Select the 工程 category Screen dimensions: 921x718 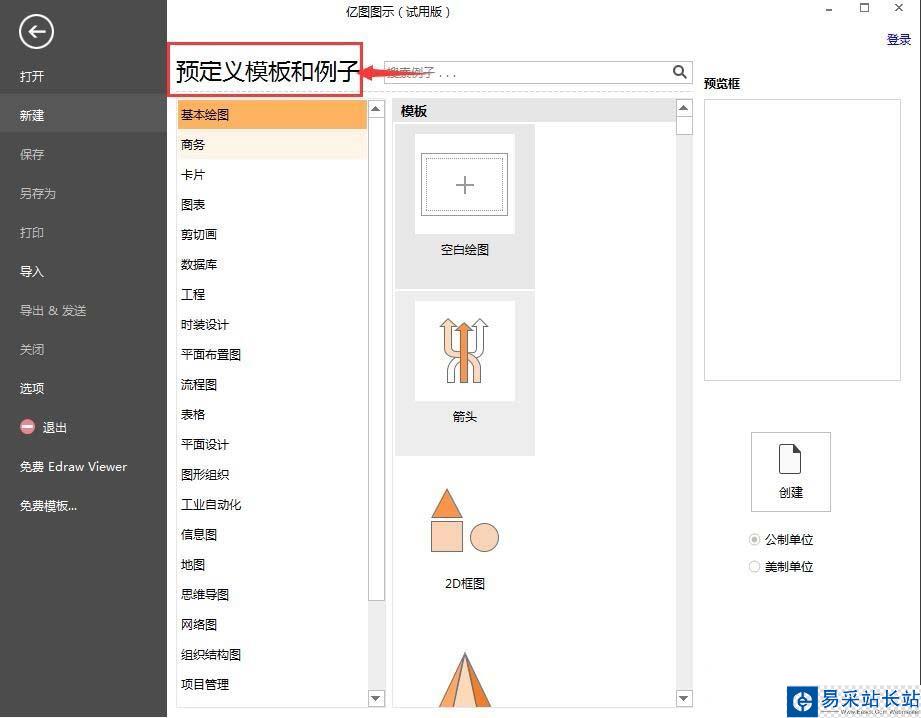(273, 294)
